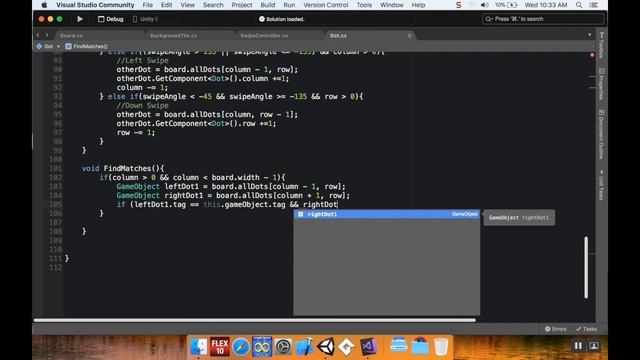The image size is (640, 360).
Task: Click the volume icon in menu bar
Action: 484,5
